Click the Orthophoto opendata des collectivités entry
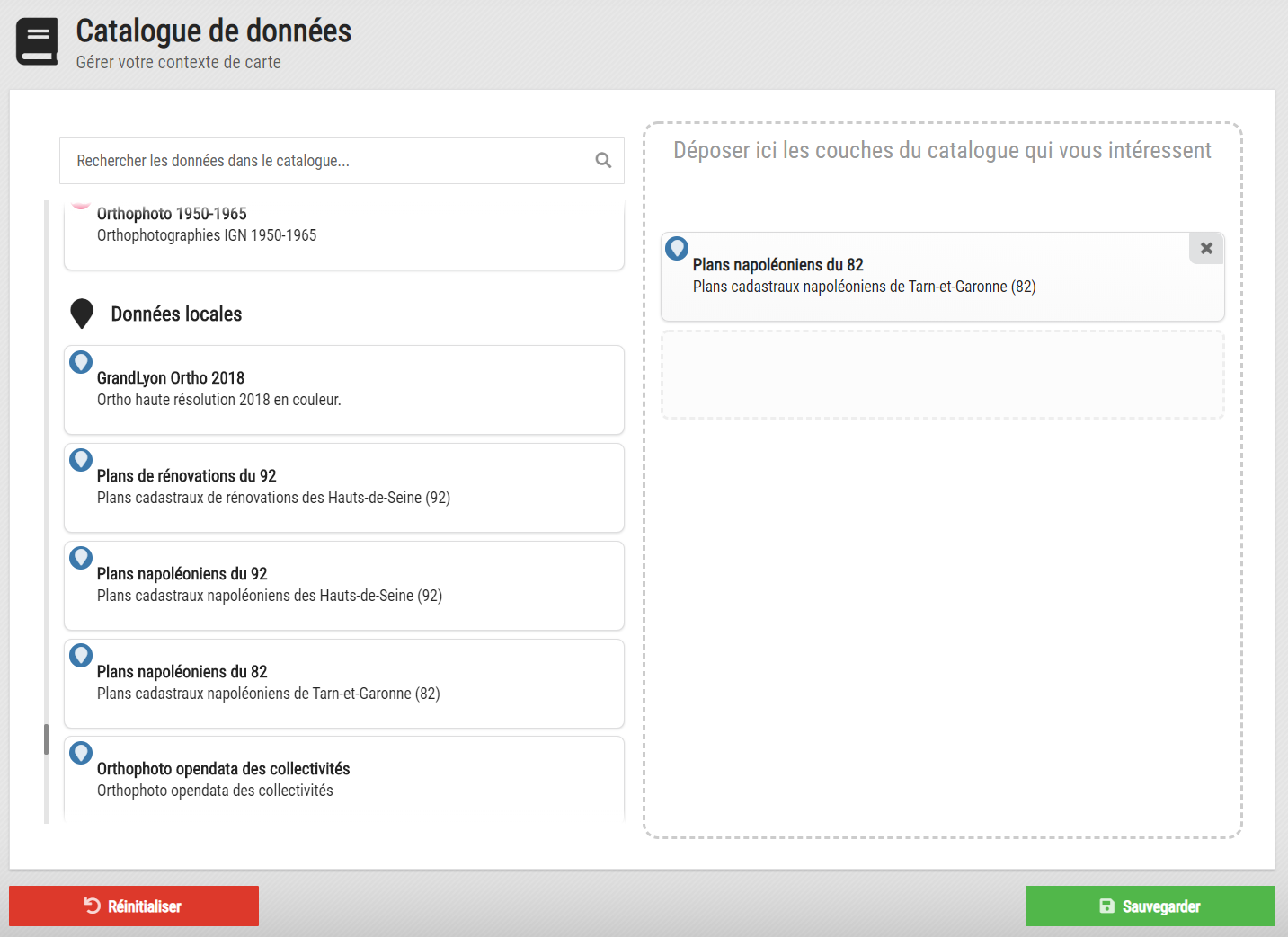The width and height of the screenshot is (1288, 937). point(343,778)
